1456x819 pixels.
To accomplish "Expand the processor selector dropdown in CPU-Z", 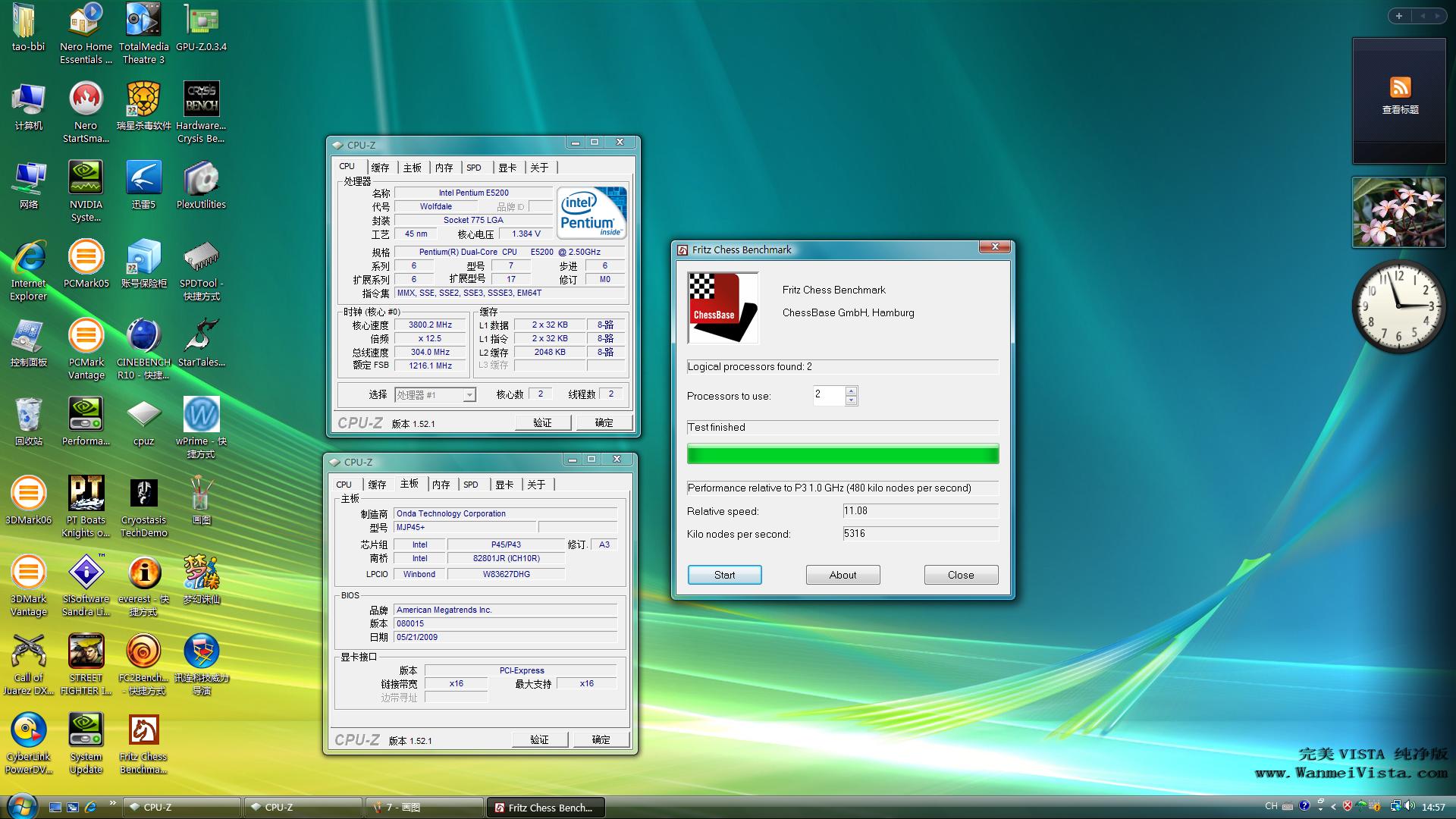I will coord(466,394).
